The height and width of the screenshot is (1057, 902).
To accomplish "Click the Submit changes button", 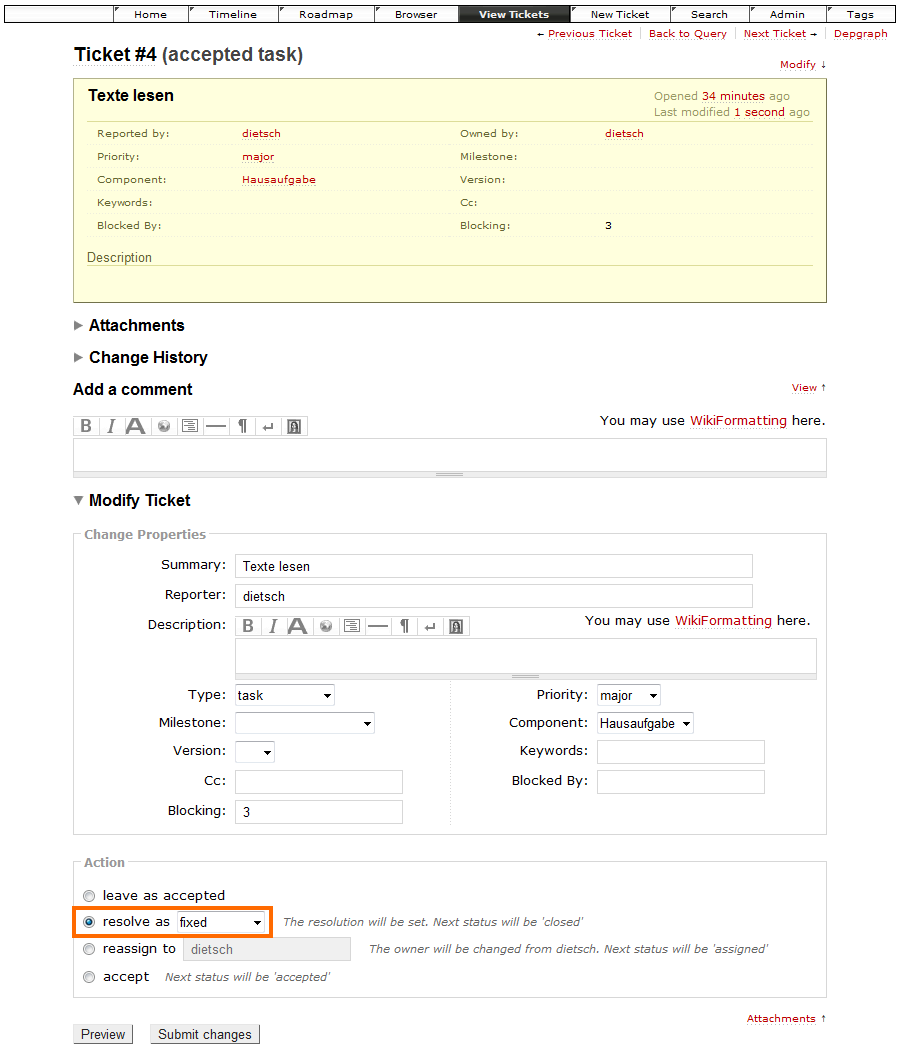I will click(205, 1034).
